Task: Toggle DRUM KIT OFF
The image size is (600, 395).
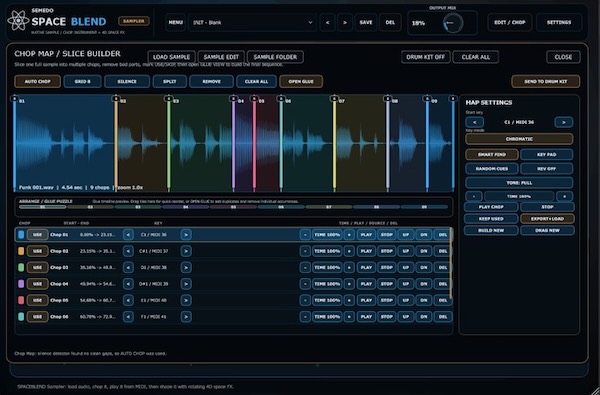Action: pos(426,57)
